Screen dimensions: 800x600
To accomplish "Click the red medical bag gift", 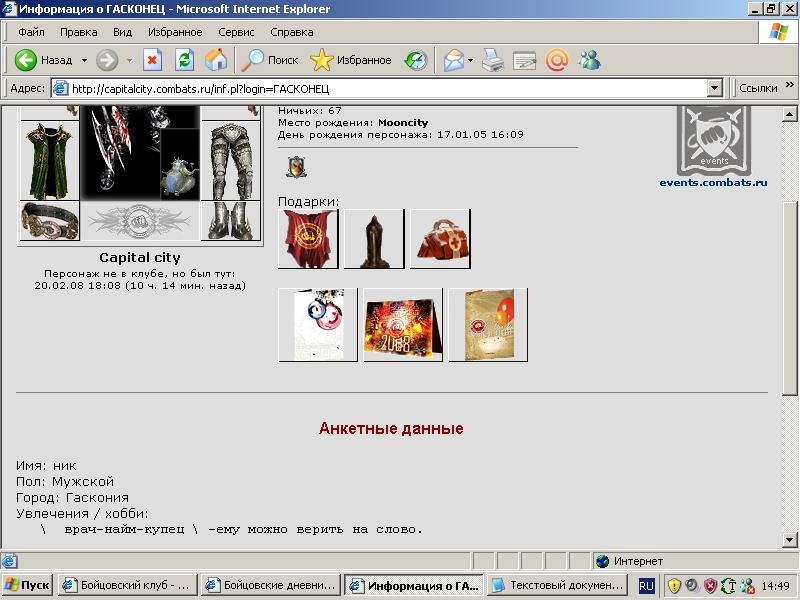I will [x=440, y=238].
